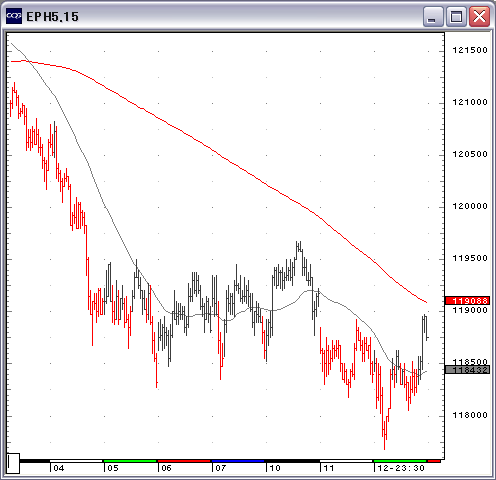
Task: Select the 05 date marker on time axis
Action: [113, 468]
